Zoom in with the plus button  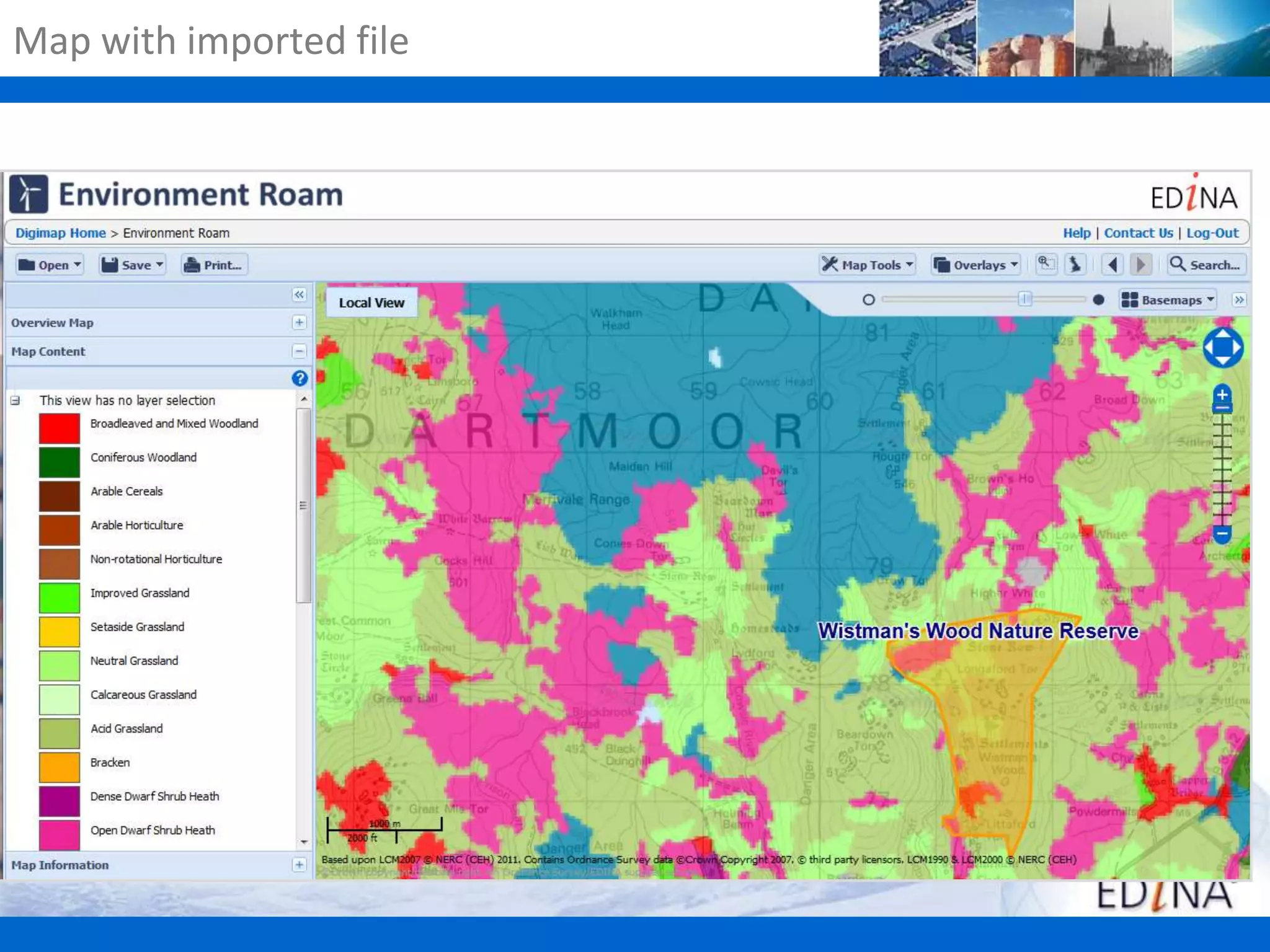[1222, 395]
